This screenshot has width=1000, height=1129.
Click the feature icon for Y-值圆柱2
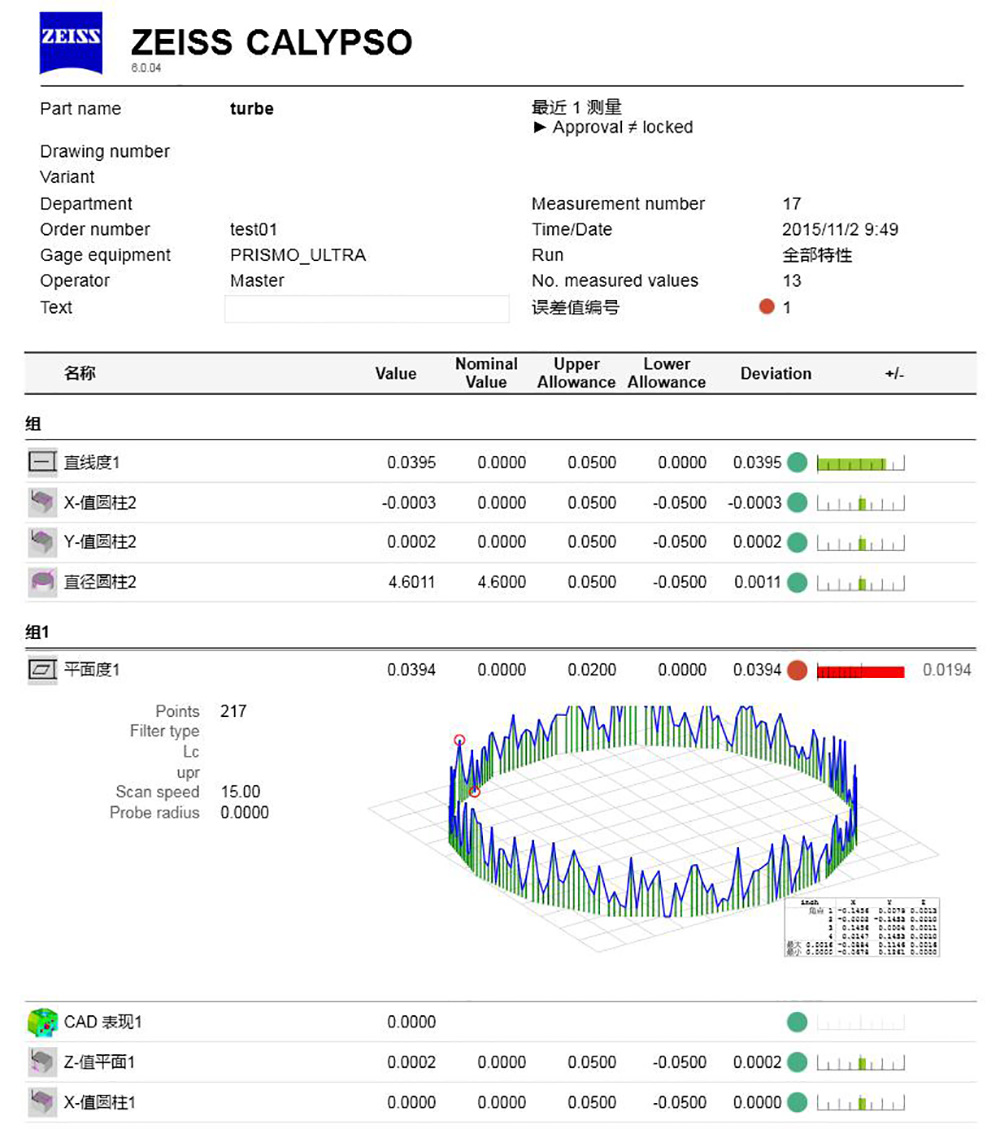[x=42, y=541]
